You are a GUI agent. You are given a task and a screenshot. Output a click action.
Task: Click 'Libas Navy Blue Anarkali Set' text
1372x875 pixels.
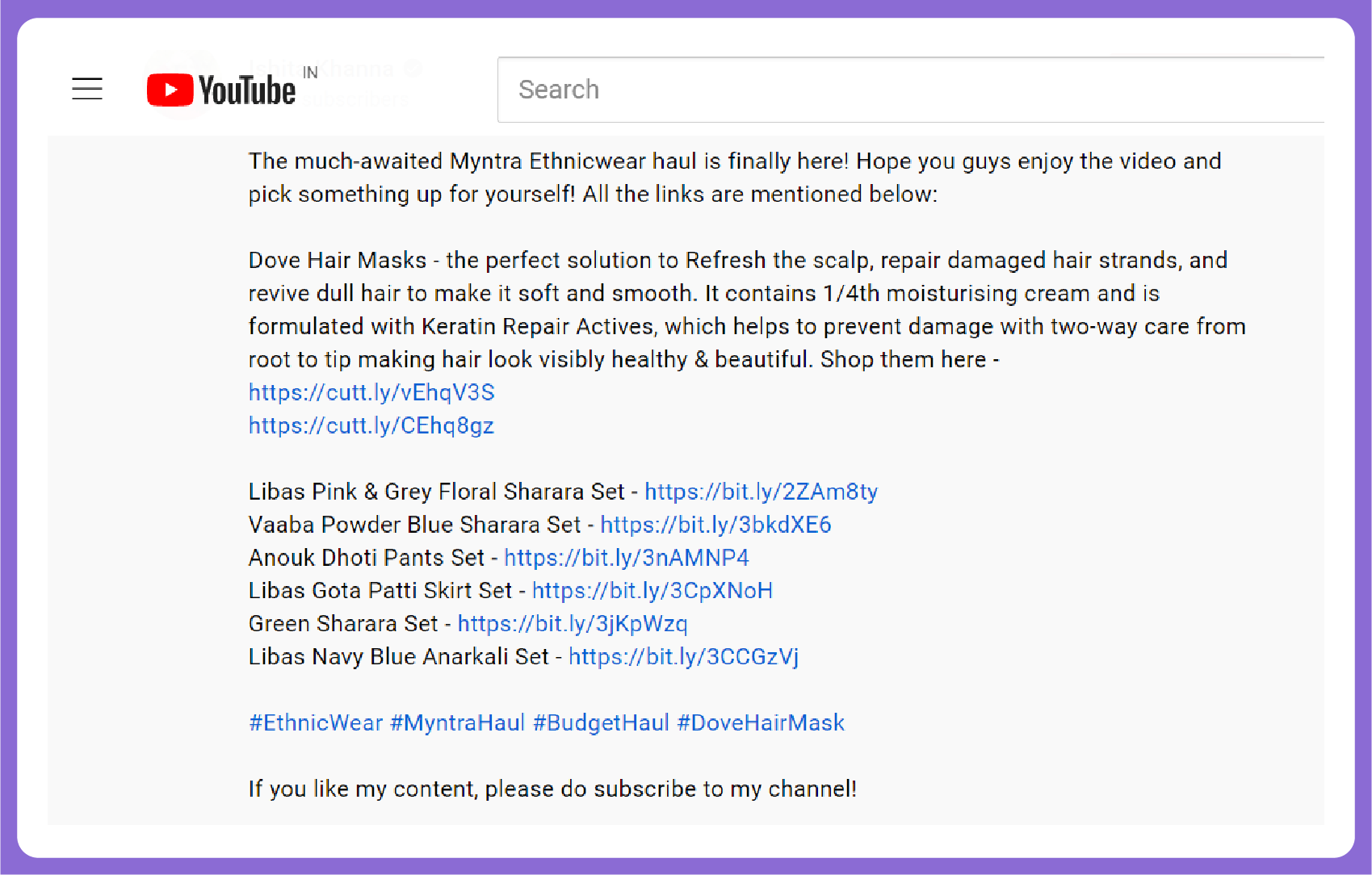(x=399, y=657)
